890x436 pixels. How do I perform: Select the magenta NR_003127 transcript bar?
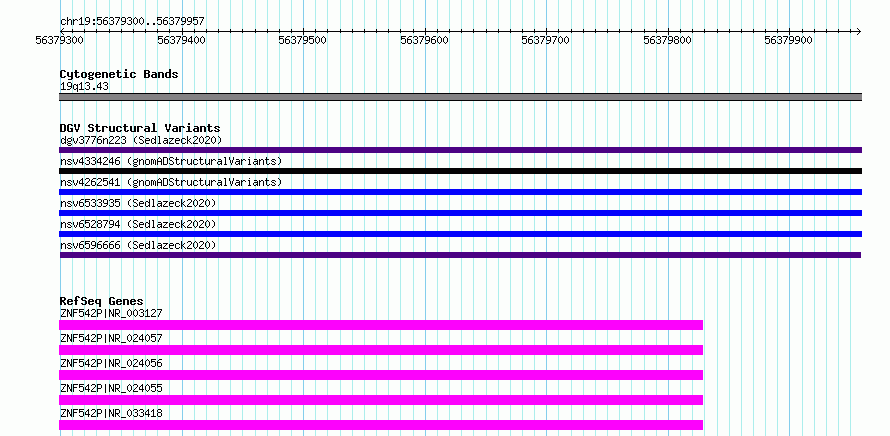tap(381, 325)
